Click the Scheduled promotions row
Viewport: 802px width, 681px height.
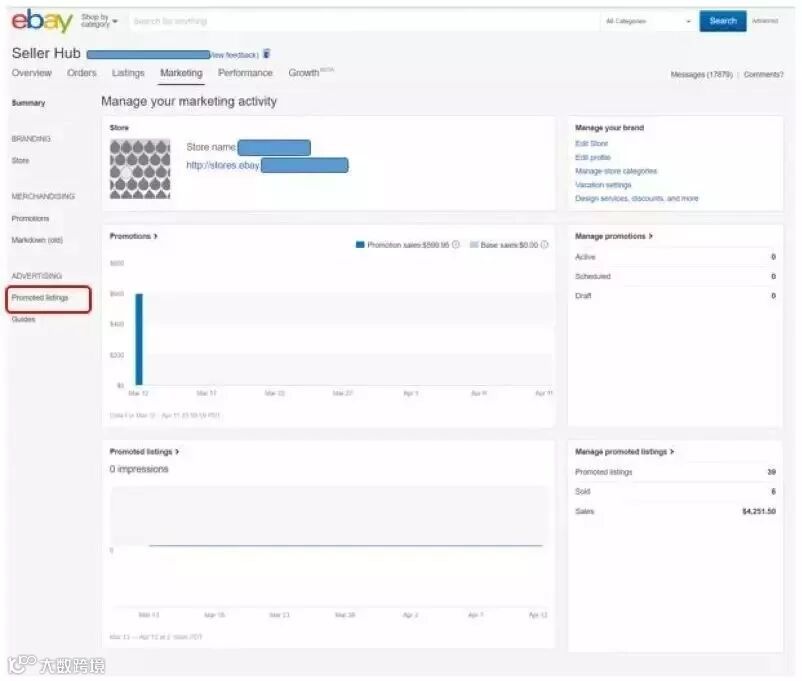tap(675, 276)
